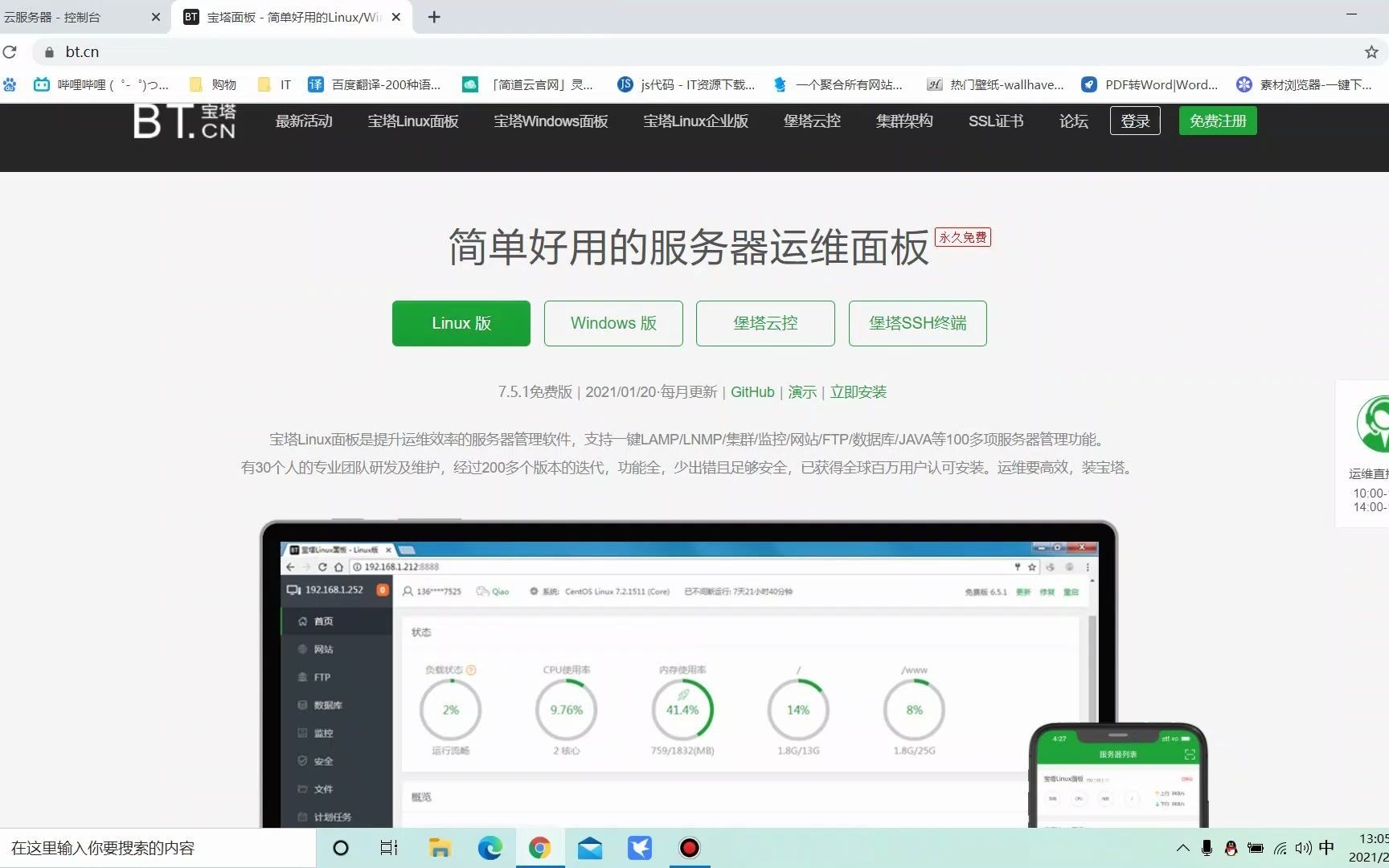1389x868 pixels.
Task: Click the microphone tray icon
Action: (1207, 848)
